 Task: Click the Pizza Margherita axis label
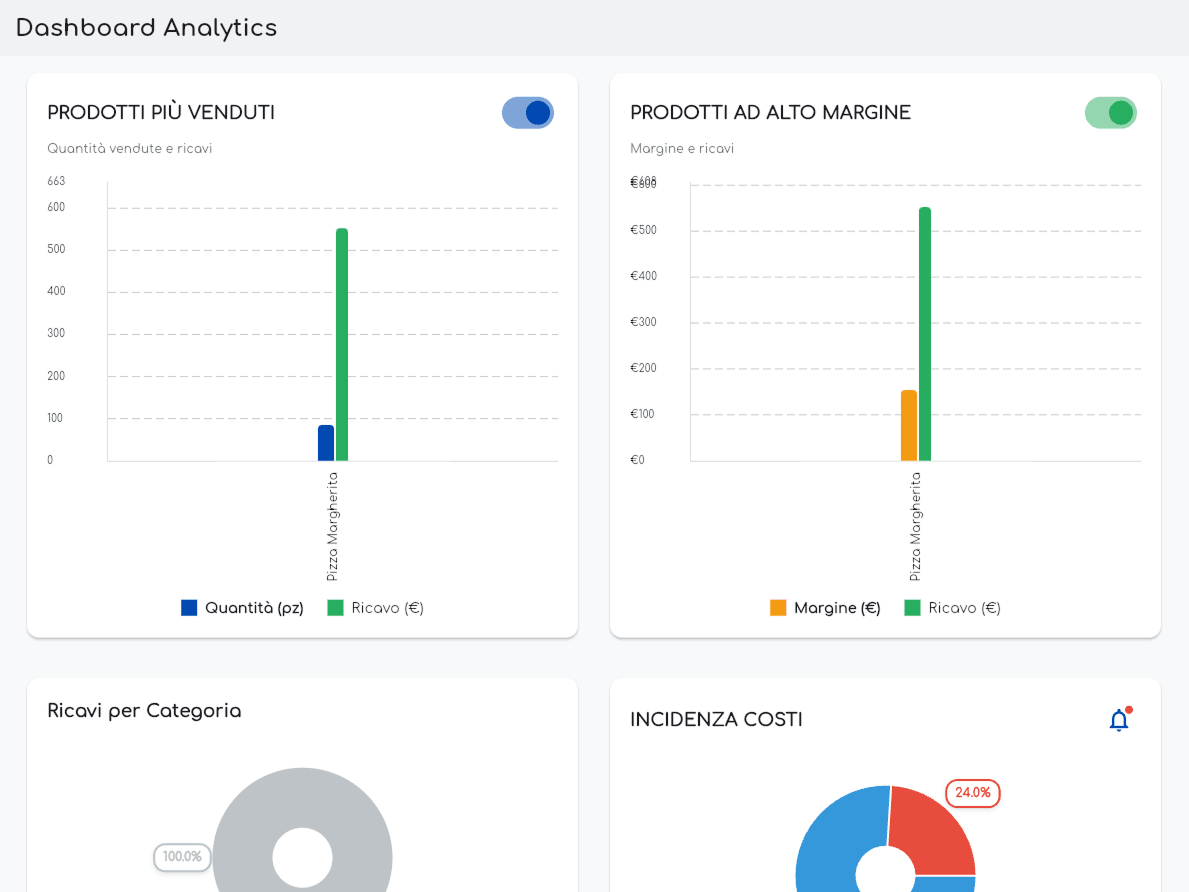[x=332, y=525]
